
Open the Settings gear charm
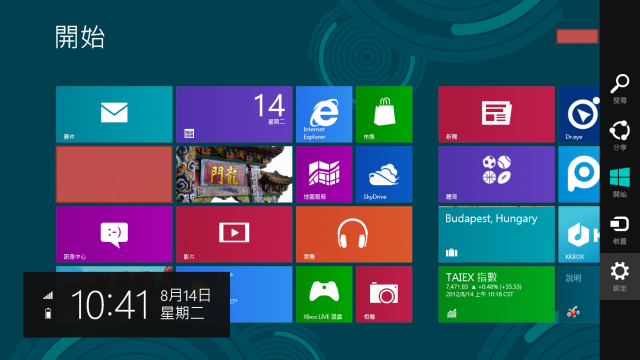pos(620,276)
